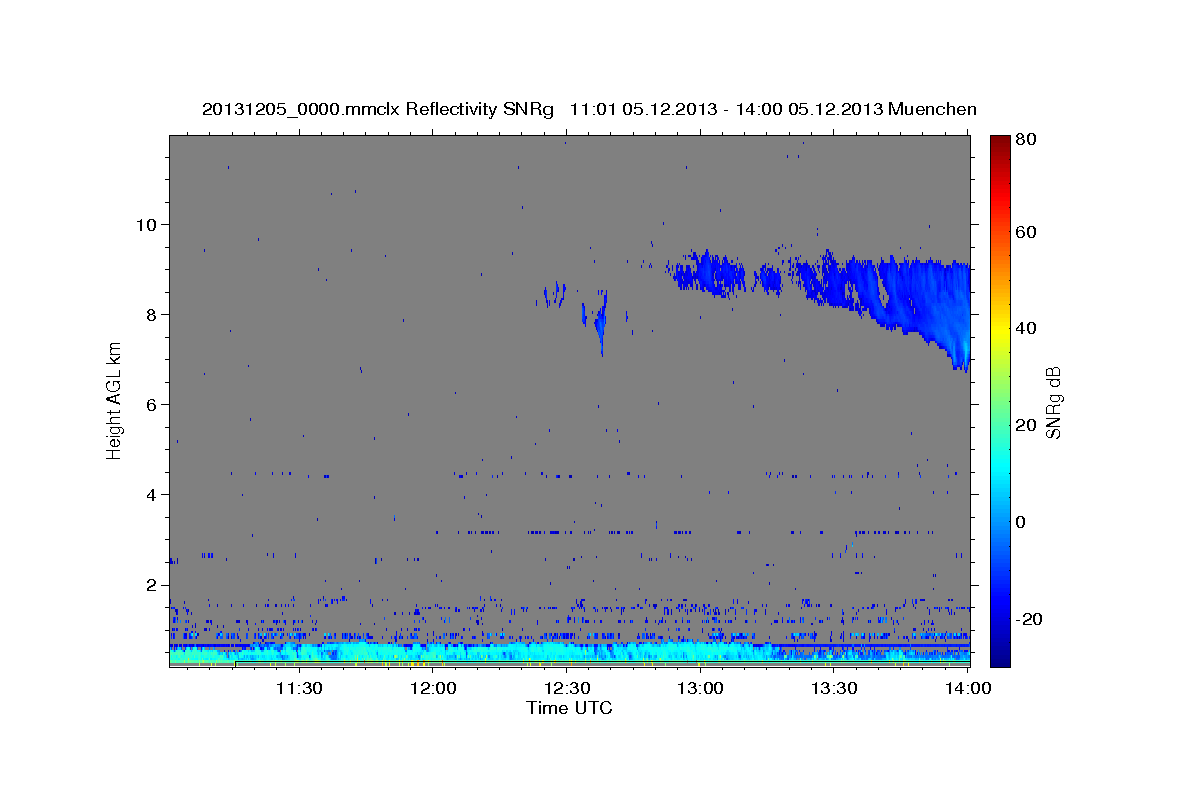Screen dimensions: 1200x800
Task: Click the colorbar value -20
Action: pyautogui.click(x=1030, y=619)
